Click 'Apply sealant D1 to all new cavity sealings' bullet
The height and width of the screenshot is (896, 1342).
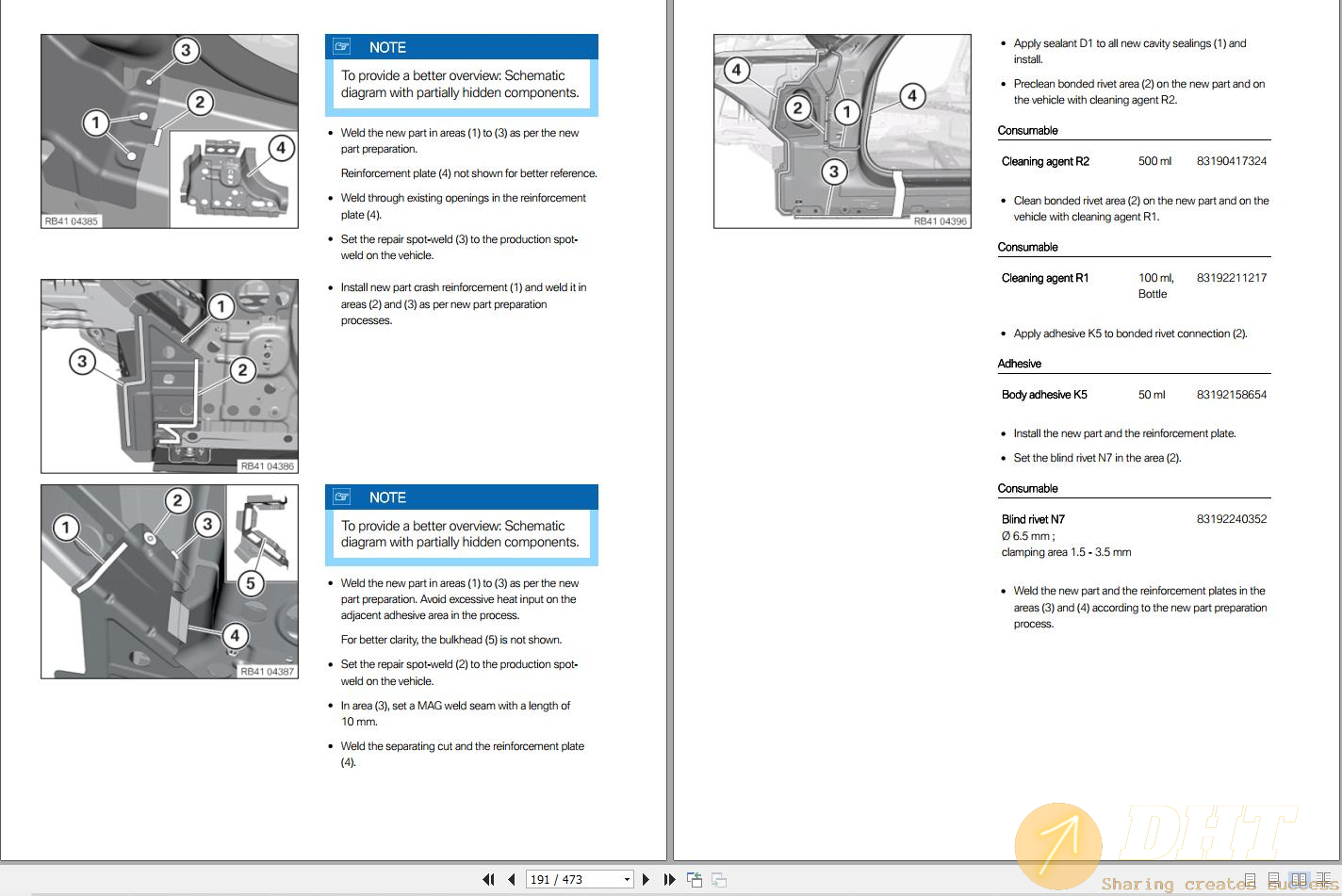pos(1130,51)
